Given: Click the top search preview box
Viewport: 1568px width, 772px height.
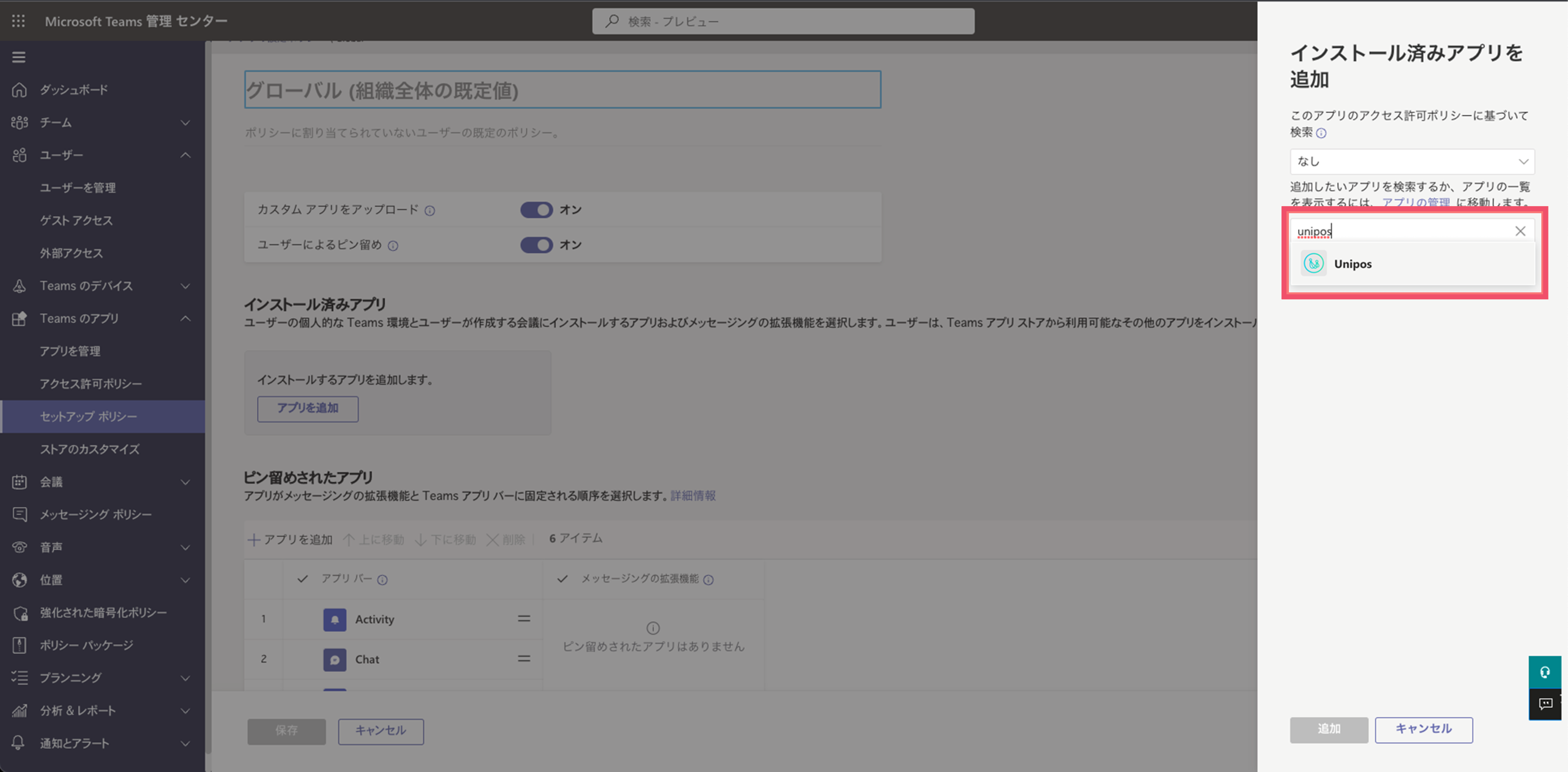Looking at the screenshot, I should [x=783, y=21].
